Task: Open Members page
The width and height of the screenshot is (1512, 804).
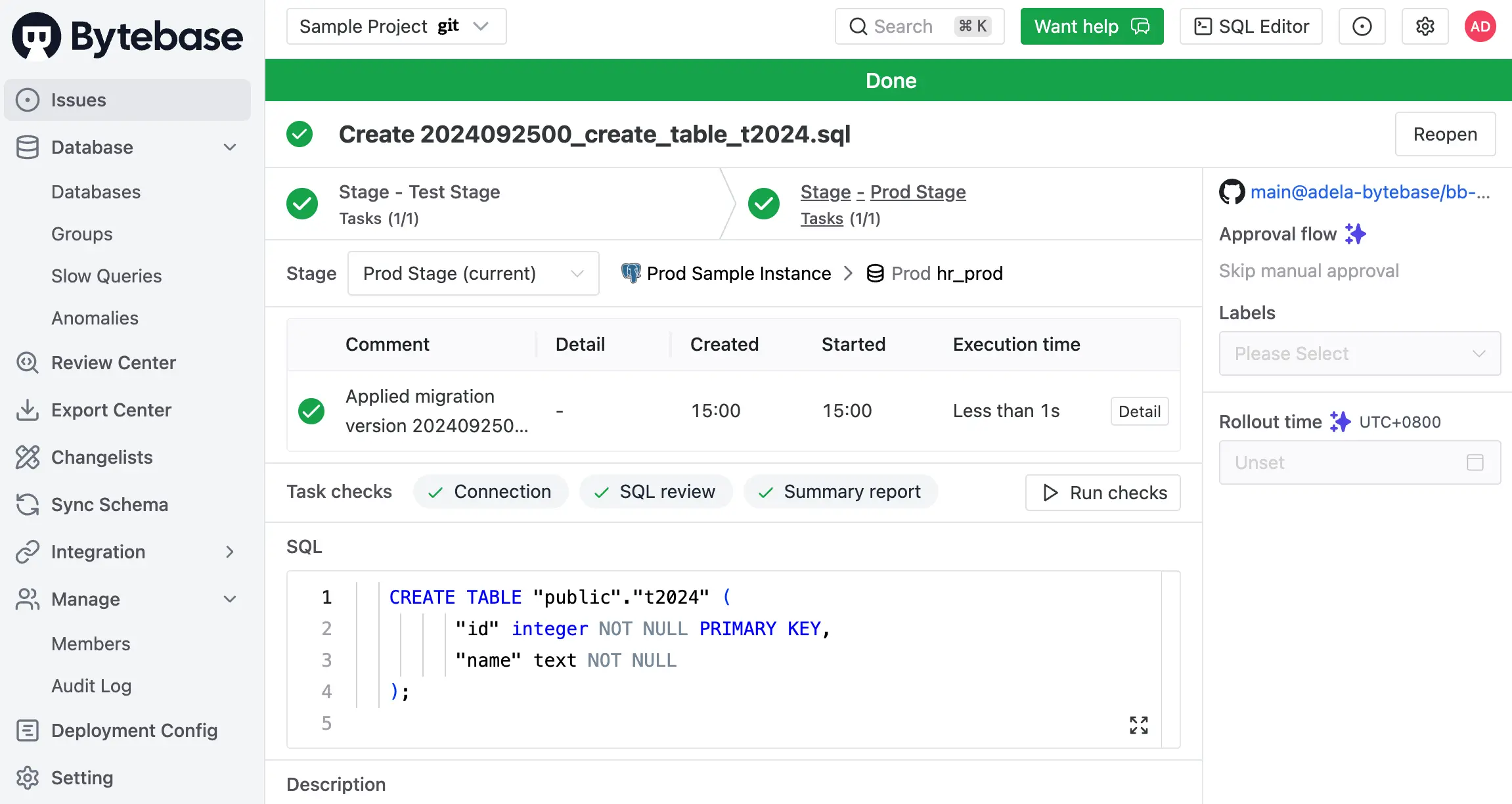Action: click(x=91, y=644)
